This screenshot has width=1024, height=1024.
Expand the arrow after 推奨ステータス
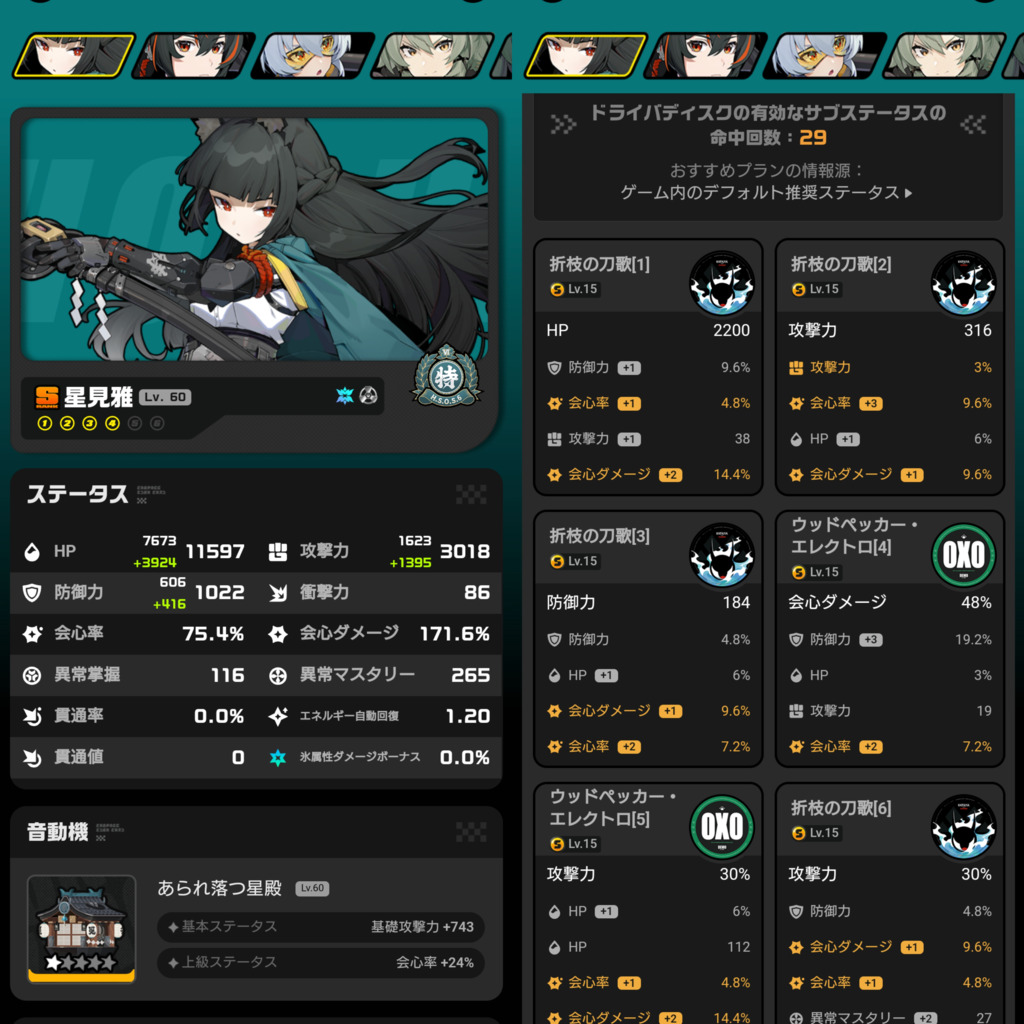tap(908, 193)
